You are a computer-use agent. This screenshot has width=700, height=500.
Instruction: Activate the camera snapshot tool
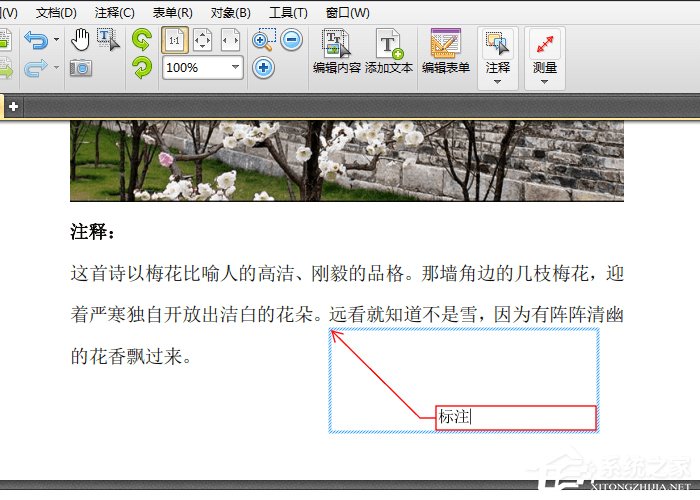click(81, 68)
